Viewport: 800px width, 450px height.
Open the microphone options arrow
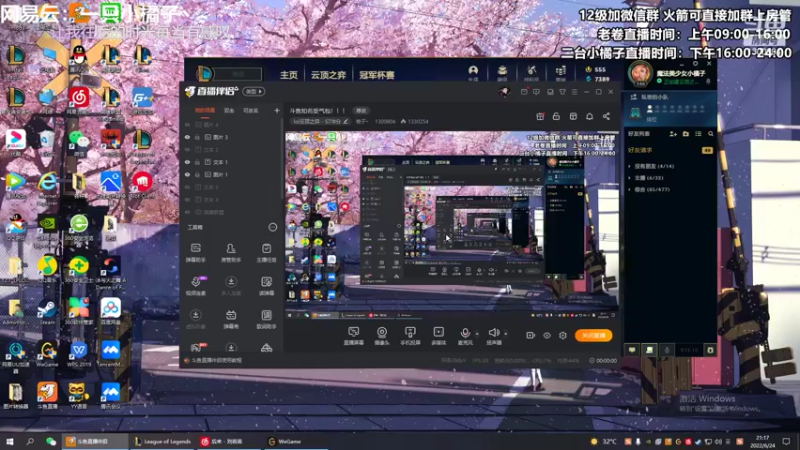(477, 334)
